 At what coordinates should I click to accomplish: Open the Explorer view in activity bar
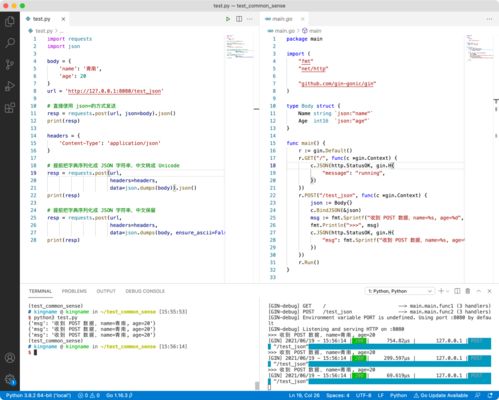point(10,22)
